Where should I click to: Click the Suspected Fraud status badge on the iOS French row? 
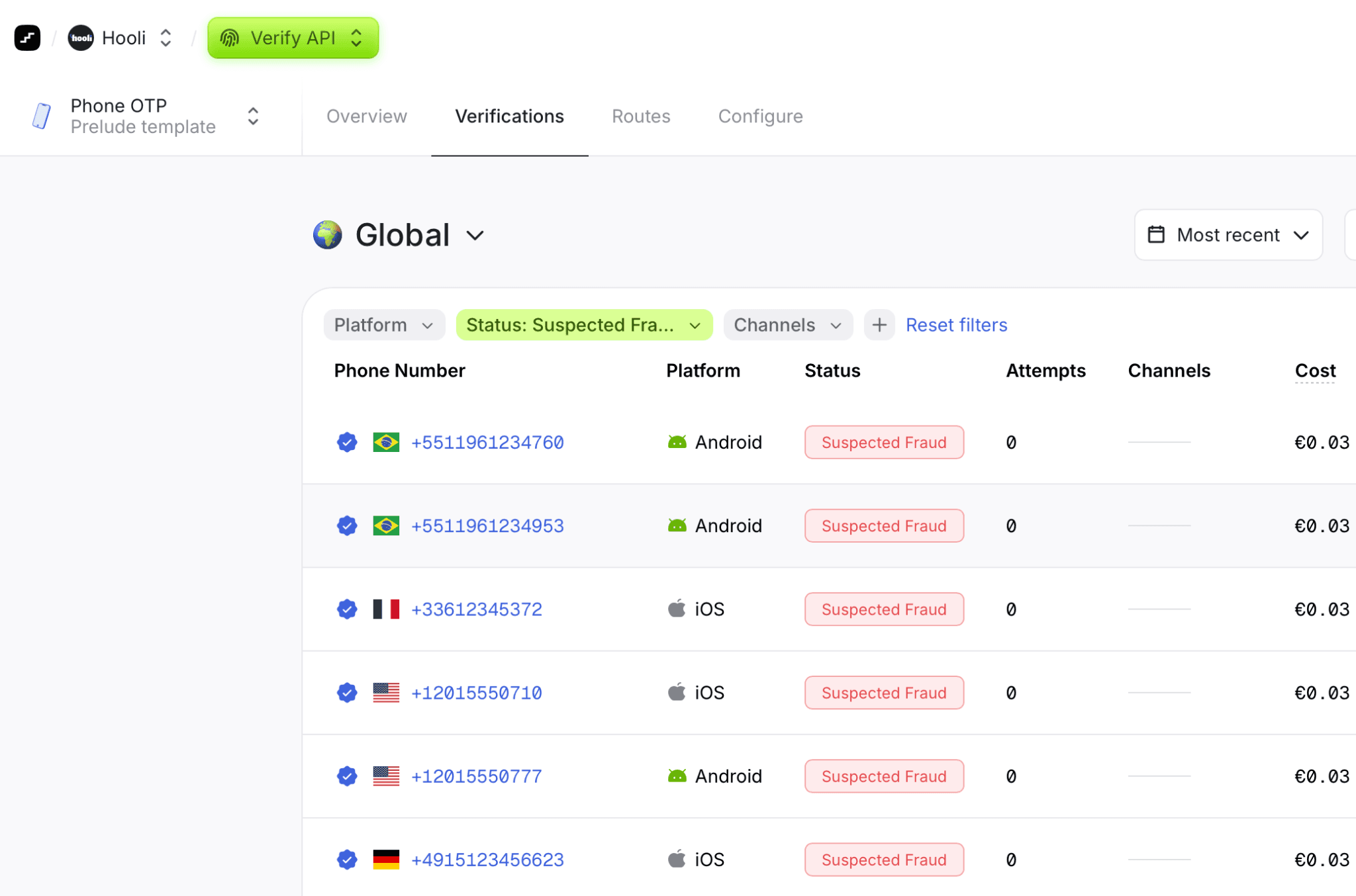coord(884,609)
